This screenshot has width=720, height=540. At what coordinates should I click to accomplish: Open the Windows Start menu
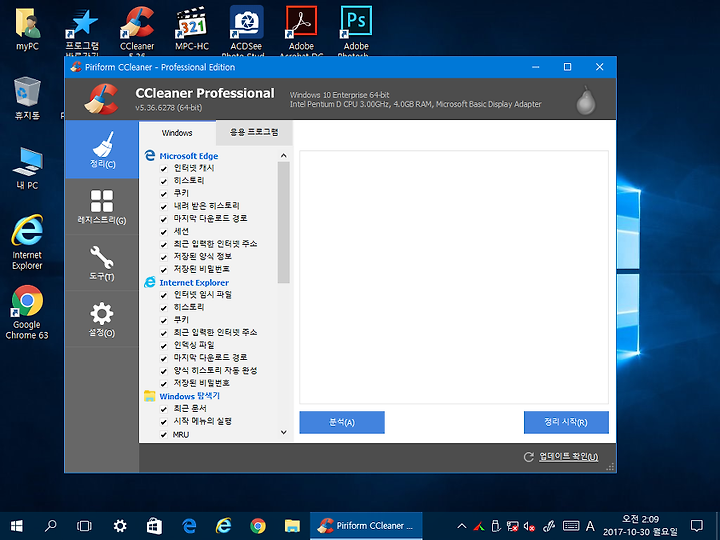click(x=17, y=526)
